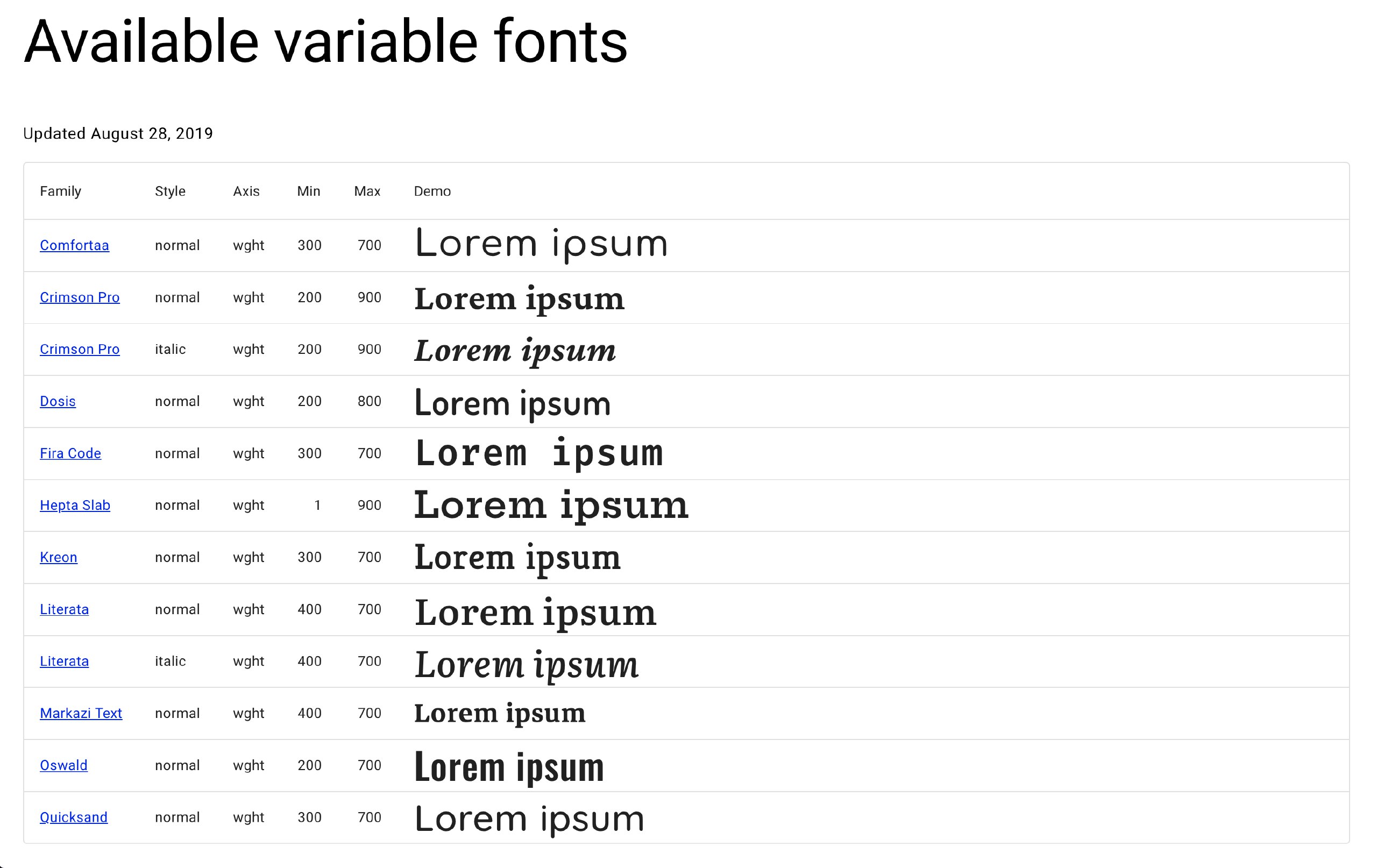1377x868 pixels.
Task: Open the Oswald font link
Action: click(x=63, y=766)
